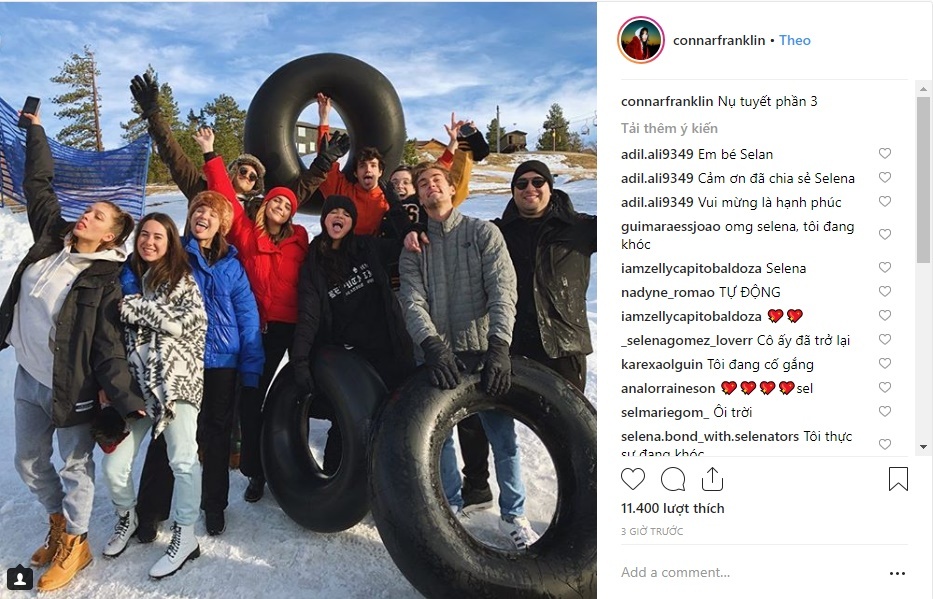Like karexaolguin's comment
This screenshot has height=599, width=933.
pos(885,363)
